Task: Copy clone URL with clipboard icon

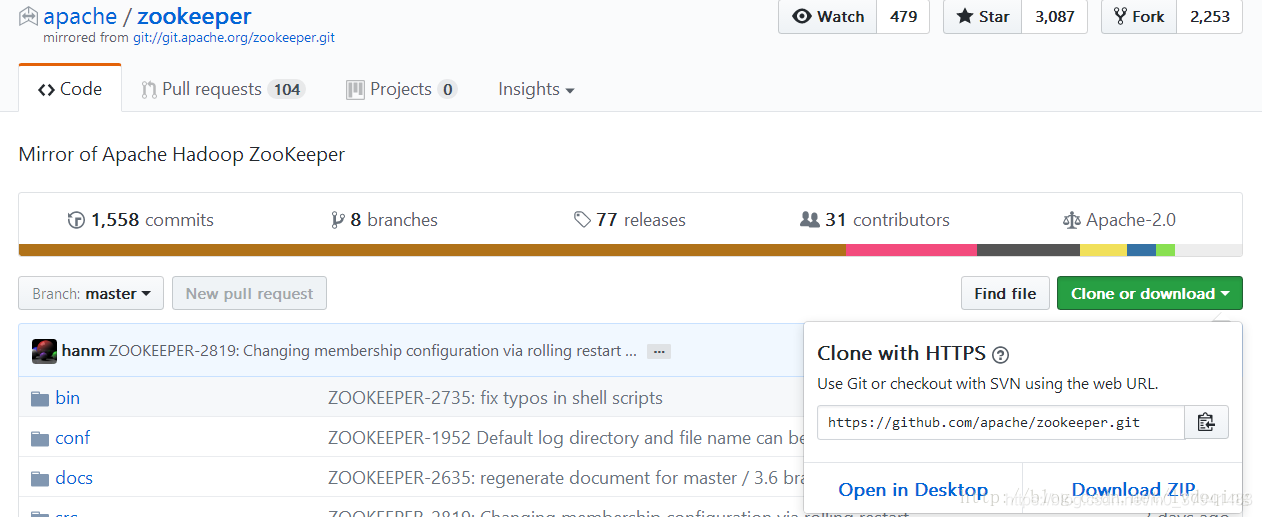Action: pos(1207,422)
